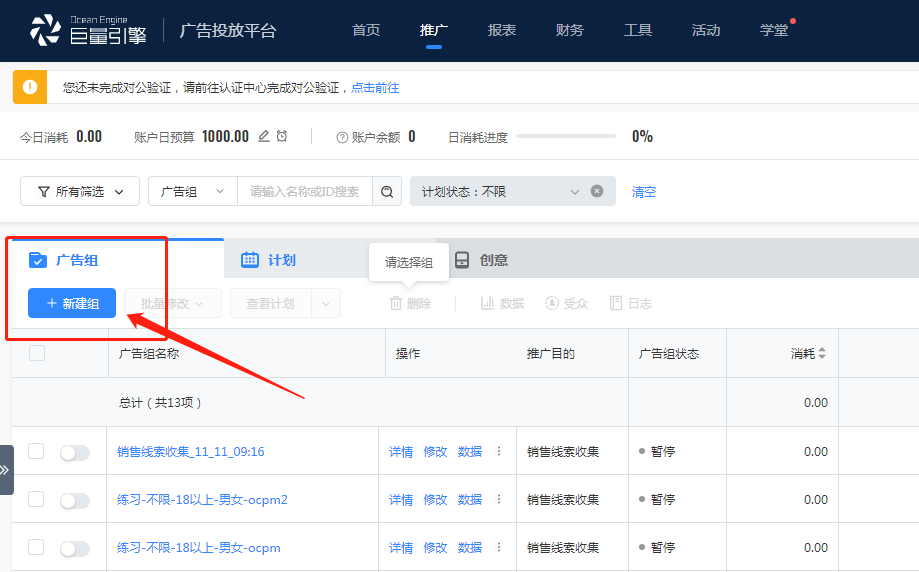
Task: Click the 受众 audience toolbar icon
Action: 552,303
